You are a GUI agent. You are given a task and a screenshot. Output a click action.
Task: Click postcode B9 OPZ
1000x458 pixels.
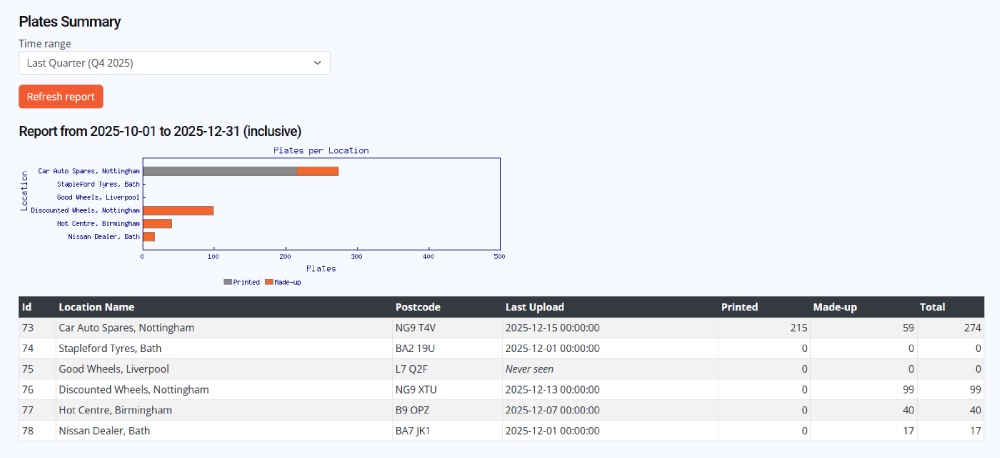(412, 410)
